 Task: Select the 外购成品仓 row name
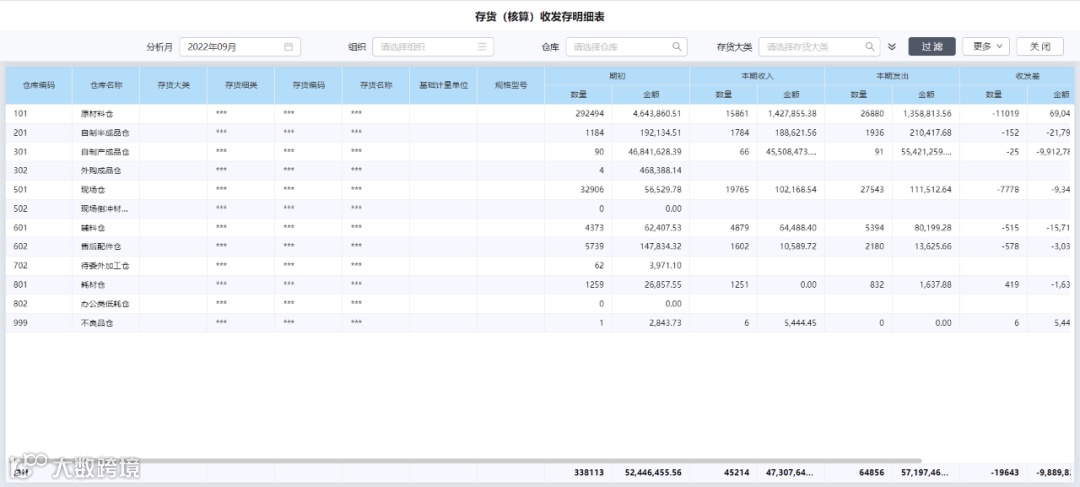pos(101,170)
